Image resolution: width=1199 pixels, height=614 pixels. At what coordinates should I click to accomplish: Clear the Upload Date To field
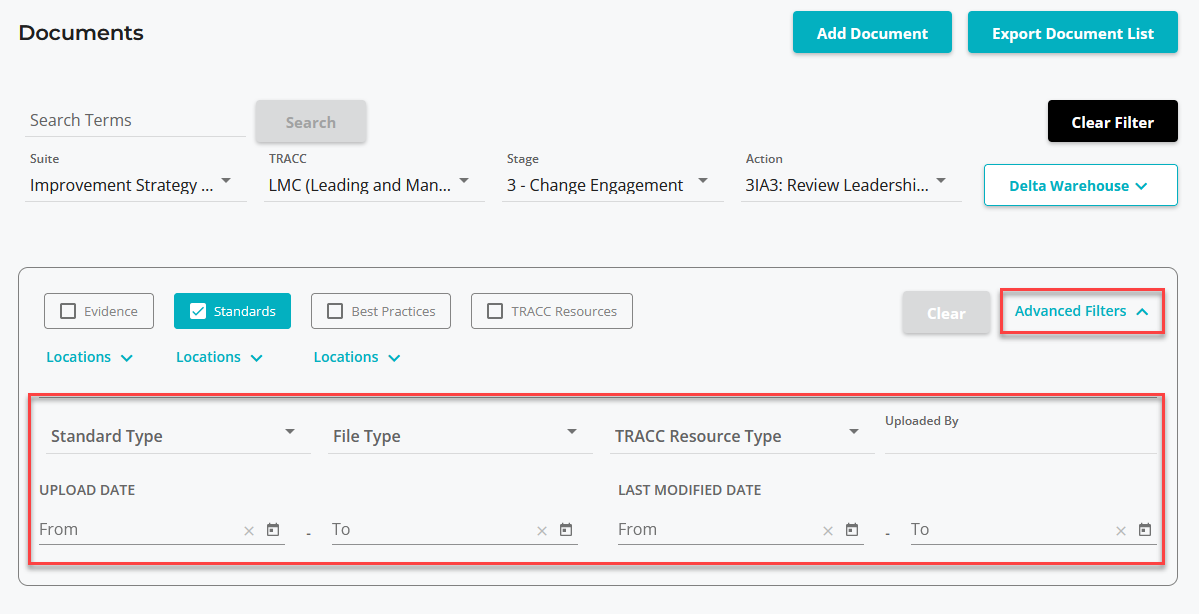tap(542, 531)
